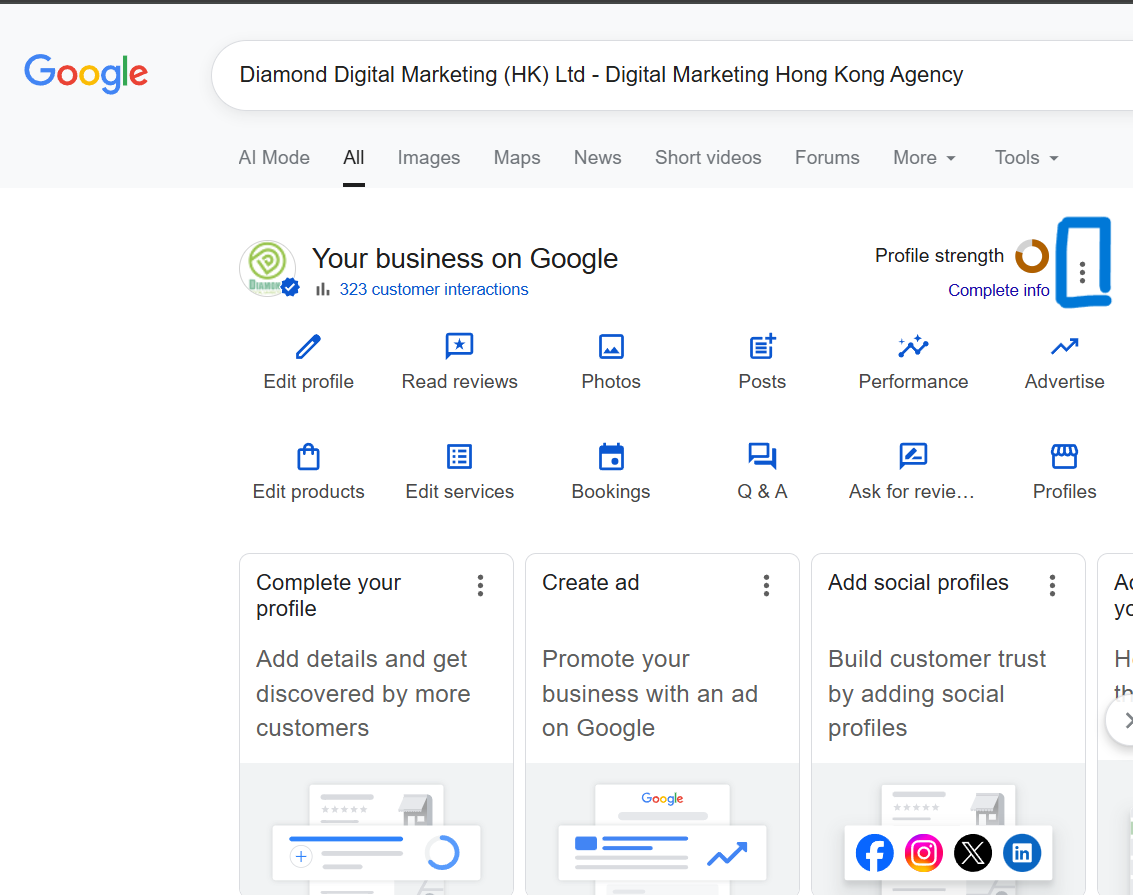Image resolution: width=1133 pixels, height=895 pixels.
Task: Open the Forums tab
Action: tap(827, 157)
